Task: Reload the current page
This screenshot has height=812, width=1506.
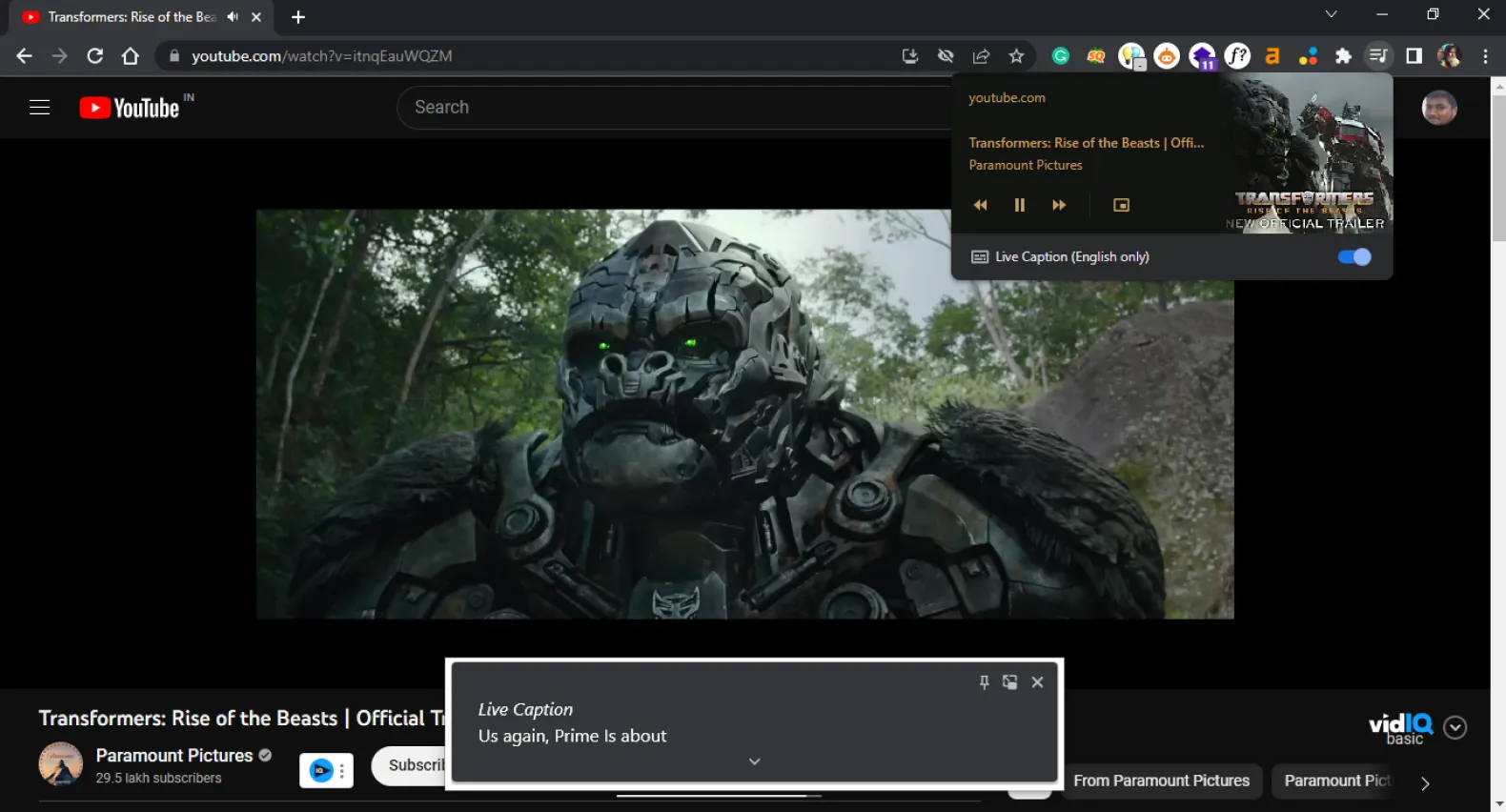Action: coord(94,56)
